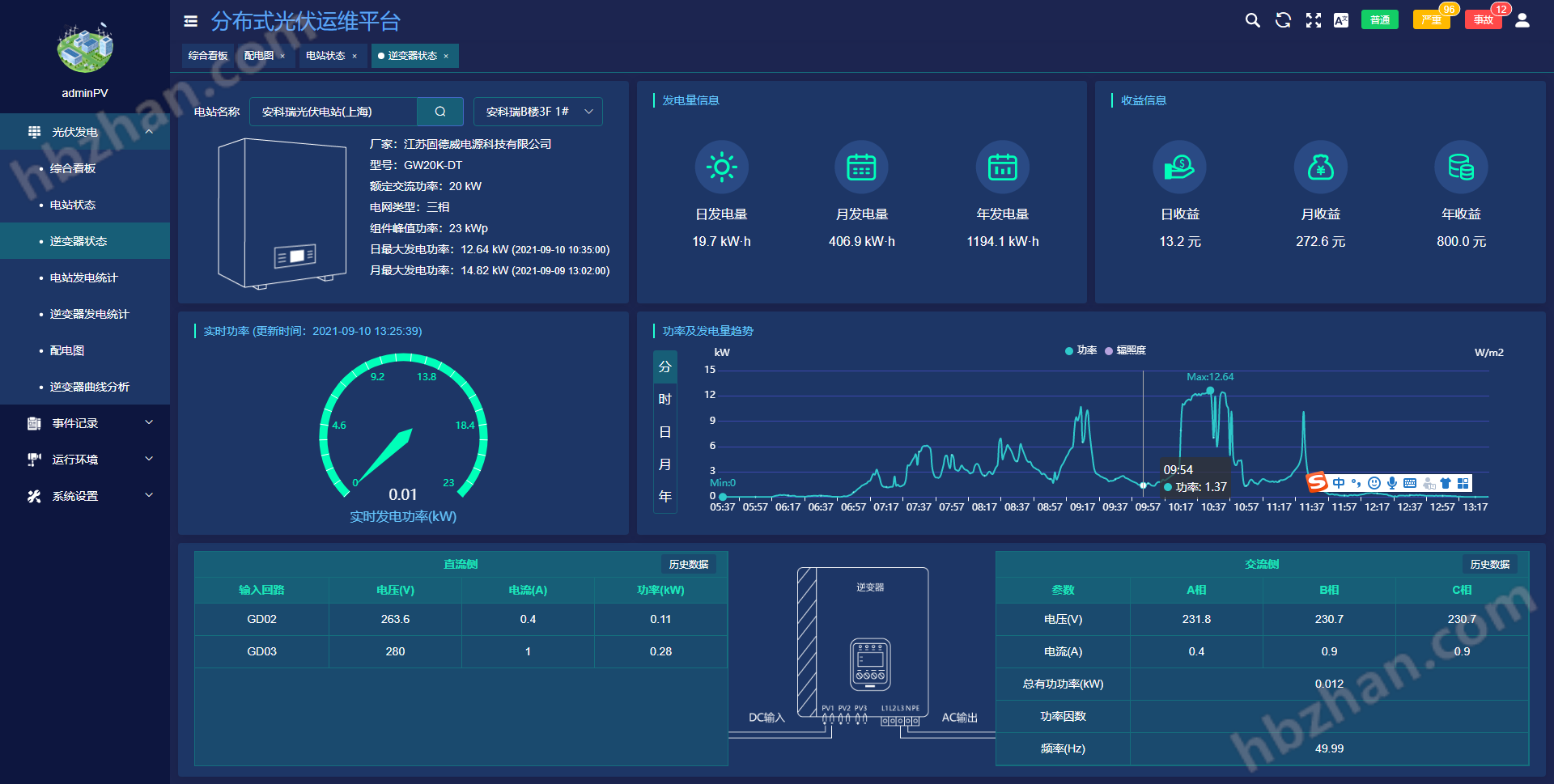Click 历史数据 button on 直流侧 table
Screen dimensions: 1554x784
688,564
